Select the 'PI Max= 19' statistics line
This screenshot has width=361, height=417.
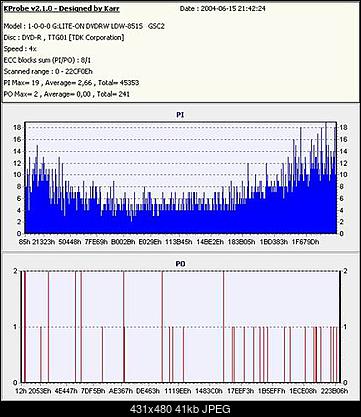71,83
